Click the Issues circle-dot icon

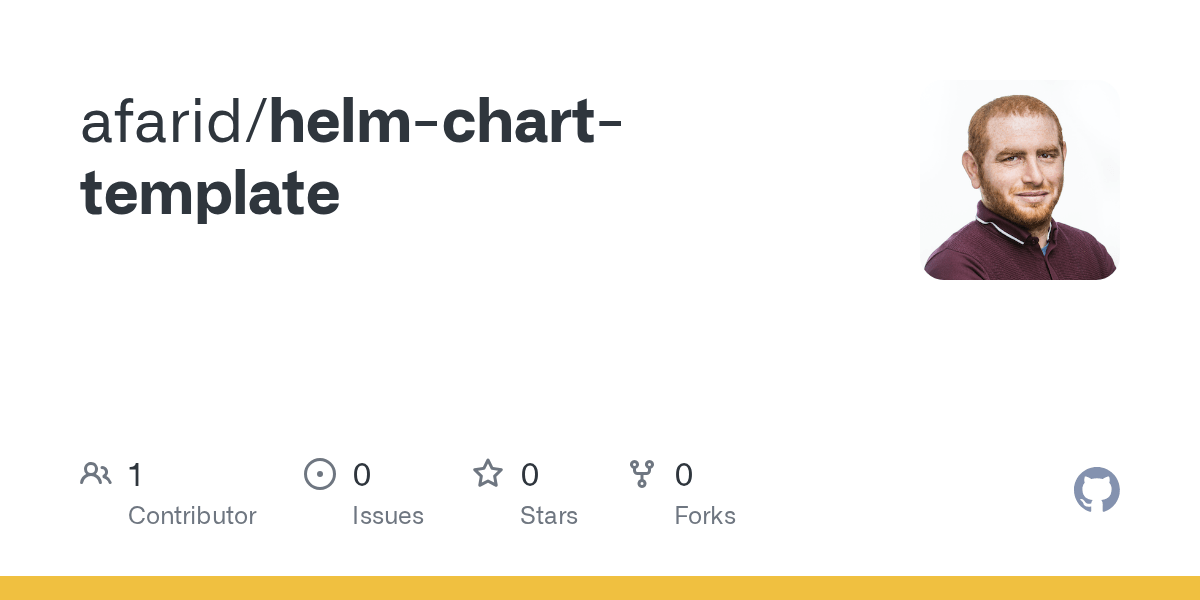tap(319, 474)
